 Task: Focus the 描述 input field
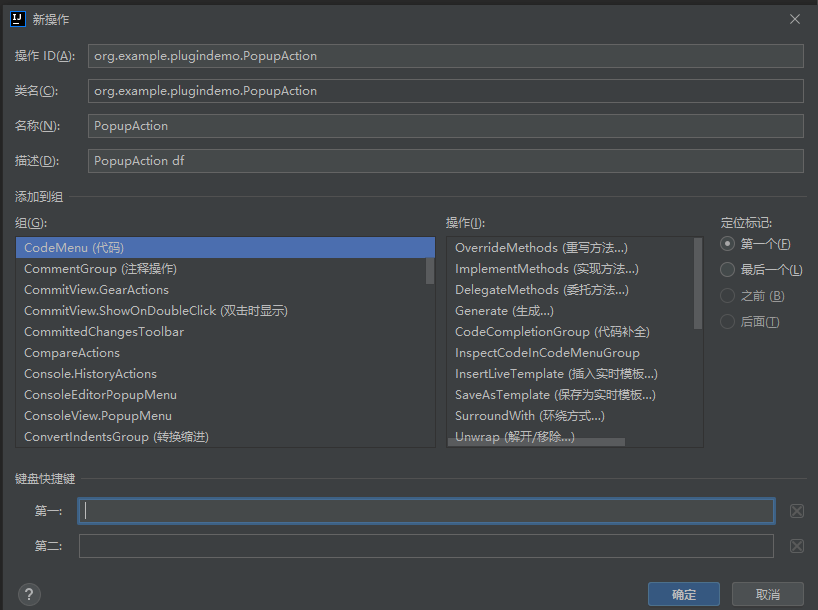446,161
